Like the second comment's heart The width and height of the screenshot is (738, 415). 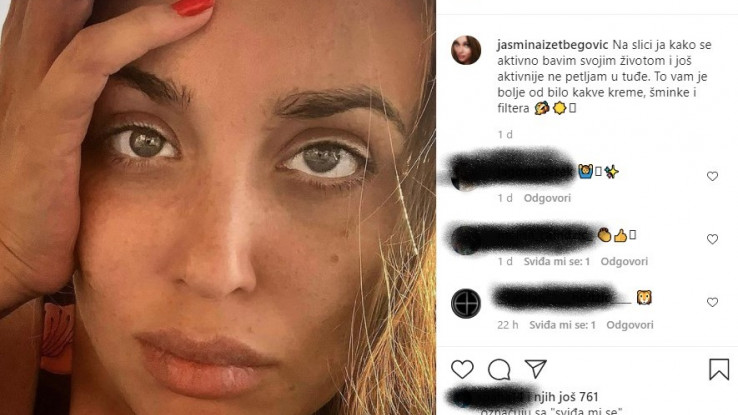point(712,239)
